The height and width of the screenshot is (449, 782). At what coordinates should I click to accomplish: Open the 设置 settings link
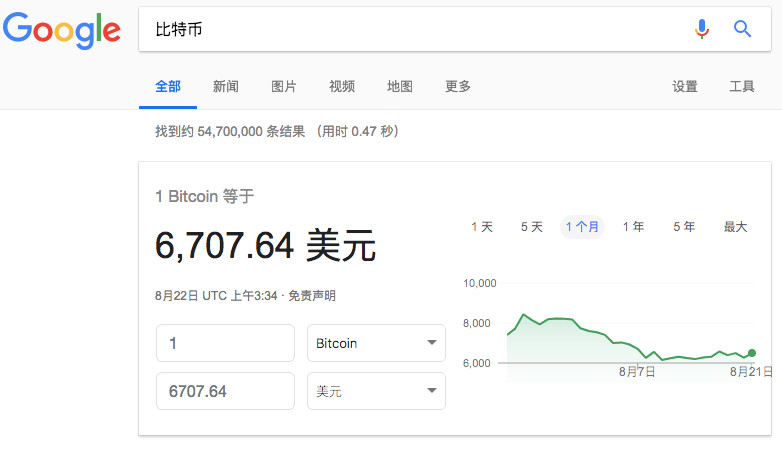tap(685, 86)
